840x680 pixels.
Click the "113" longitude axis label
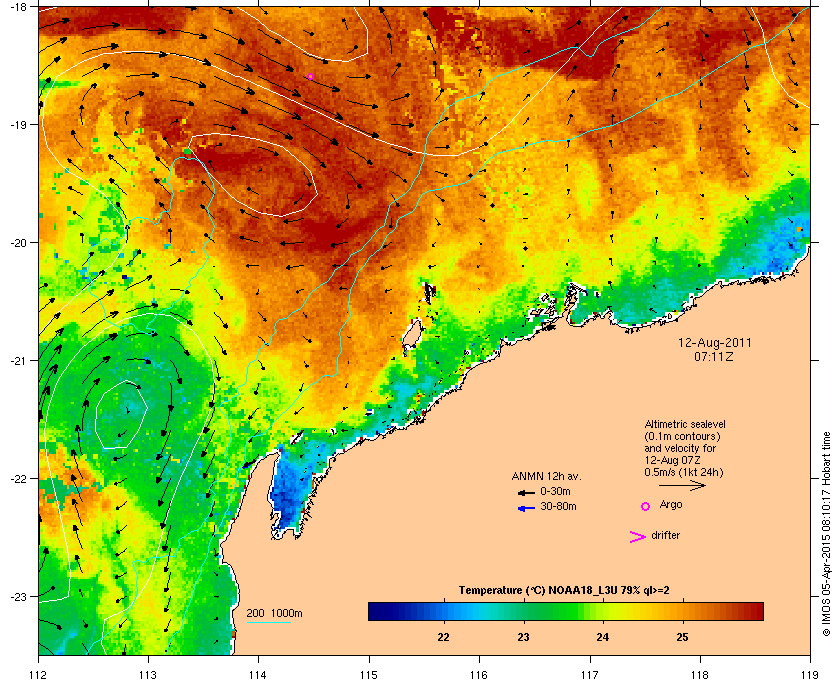pos(148,675)
